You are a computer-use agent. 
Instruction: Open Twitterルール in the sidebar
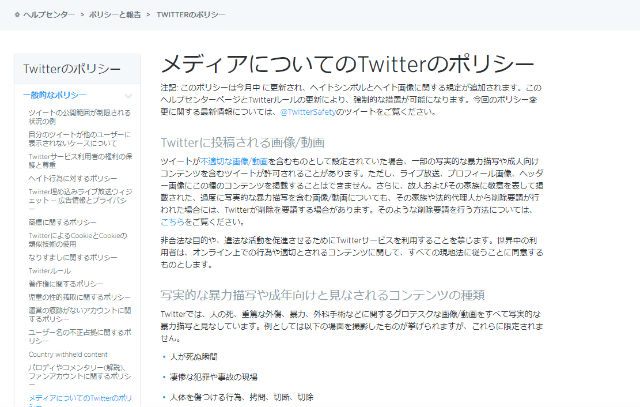click(50, 271)
